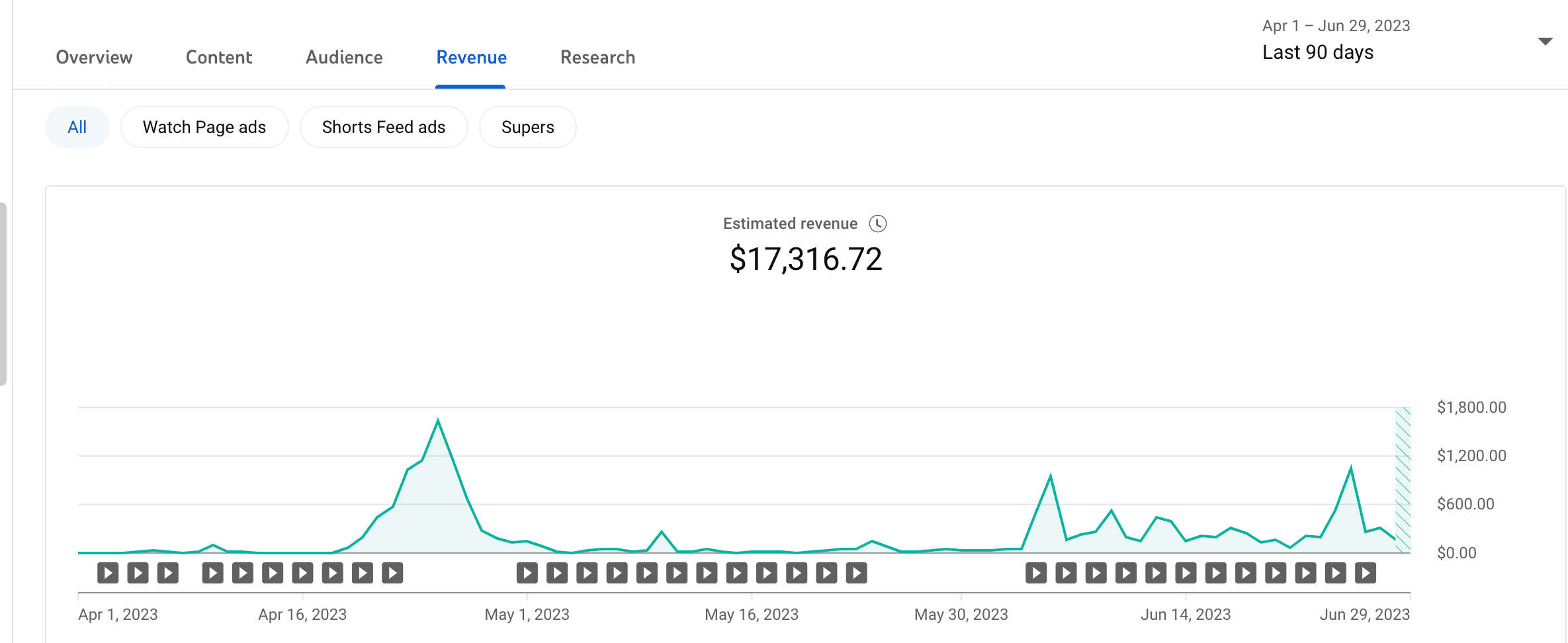Open the Overview analytics tab
The image size is (1568, 643).
pos(94,58)
